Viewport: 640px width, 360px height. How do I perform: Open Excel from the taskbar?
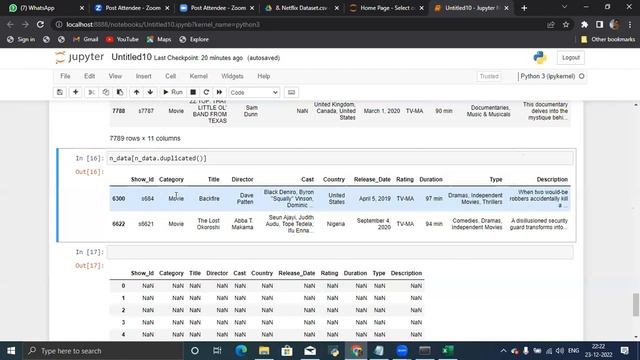[x=448, y=351]
